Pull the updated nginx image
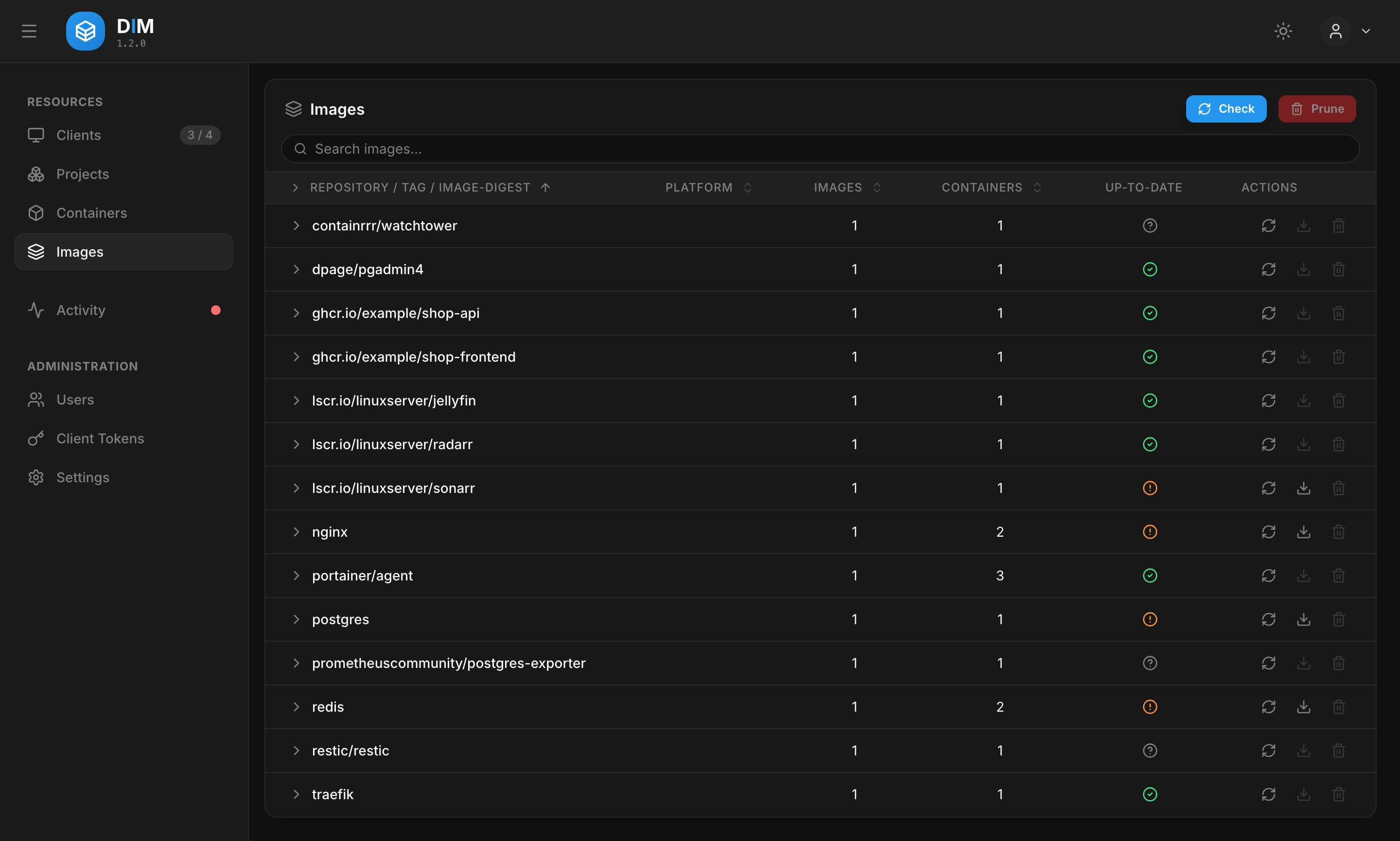 pos(1303,531)
